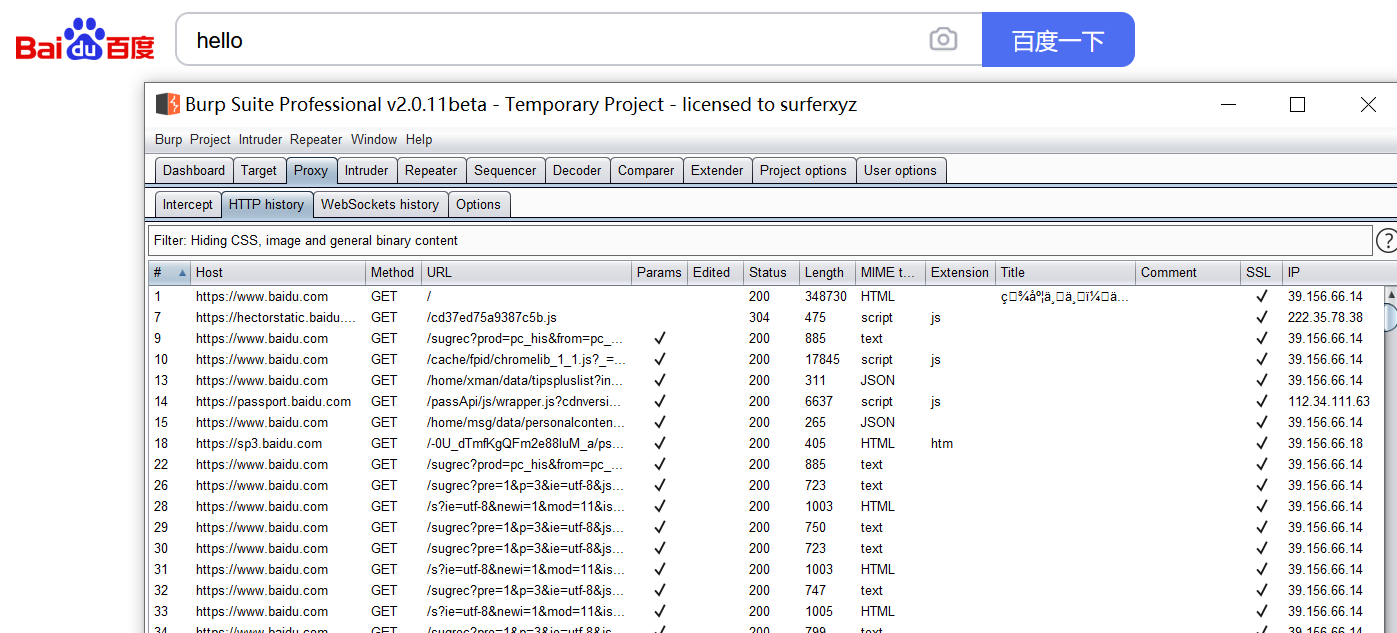Screen dimensions: 1397x633
Task: Click the /home/xman/data/tipspluslist URL cell
Action: (x=526, y=380)
